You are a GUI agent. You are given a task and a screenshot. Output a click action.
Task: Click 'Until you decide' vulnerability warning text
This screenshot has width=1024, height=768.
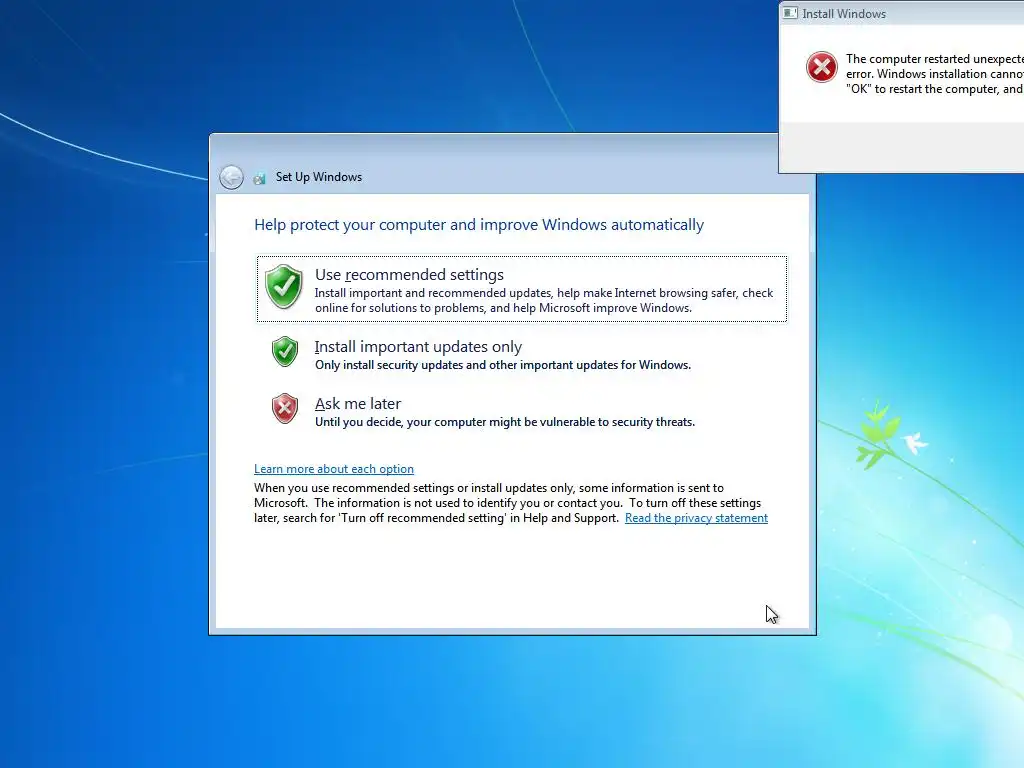(505, 422)
